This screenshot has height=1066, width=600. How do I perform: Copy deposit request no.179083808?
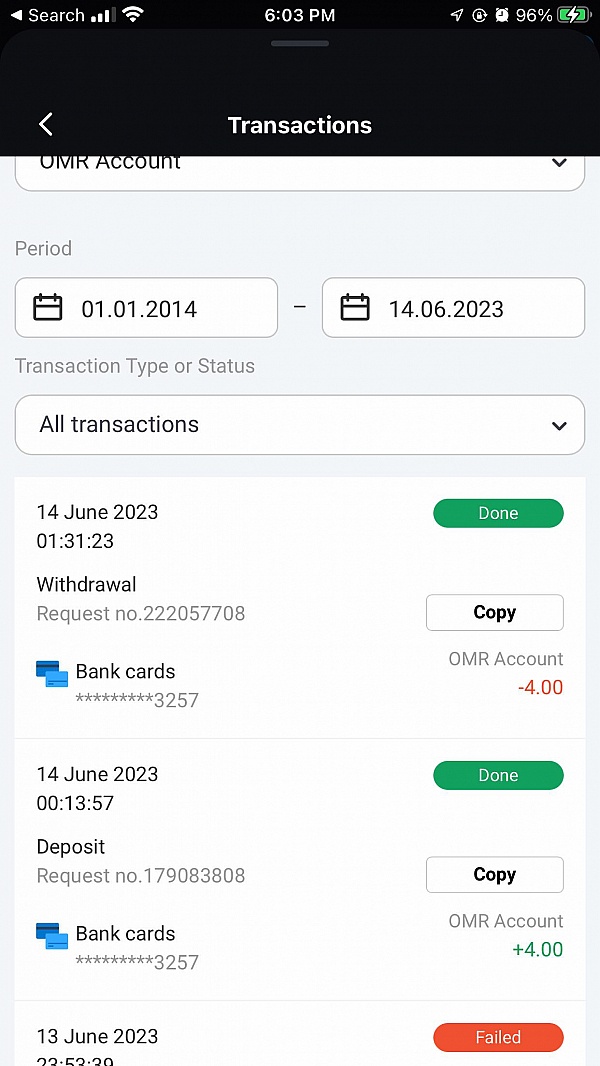click(x=494, y=875)
